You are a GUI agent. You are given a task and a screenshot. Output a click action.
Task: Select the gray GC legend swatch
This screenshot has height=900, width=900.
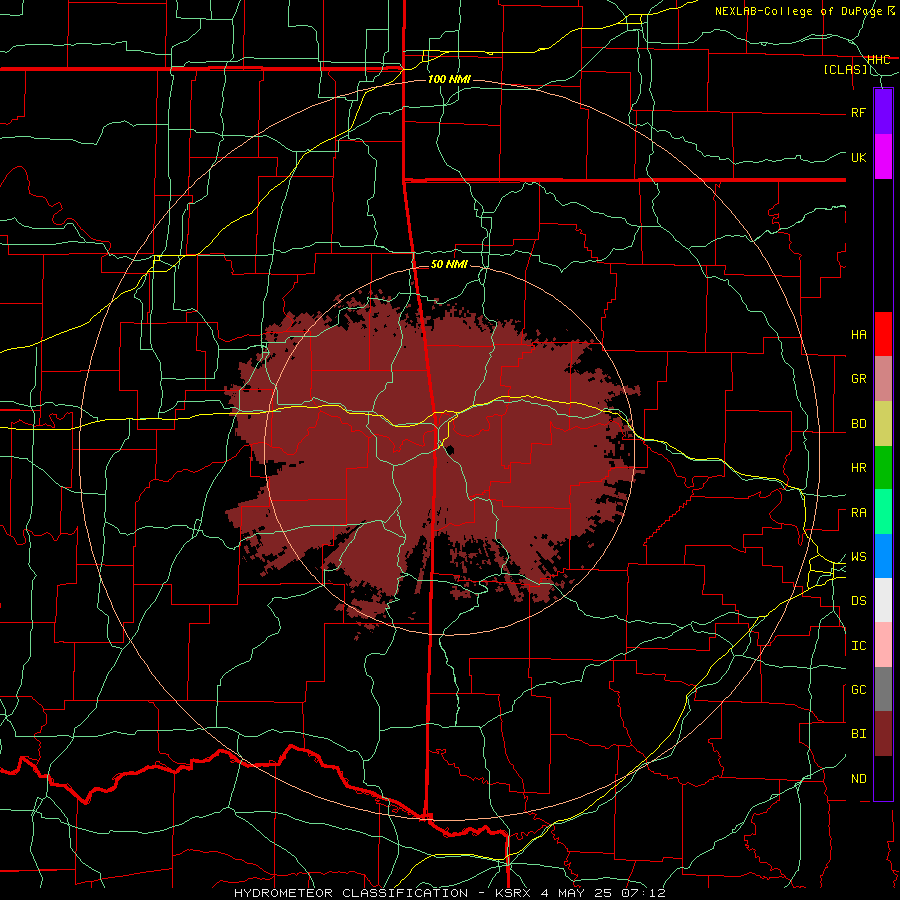click(883, 689)
